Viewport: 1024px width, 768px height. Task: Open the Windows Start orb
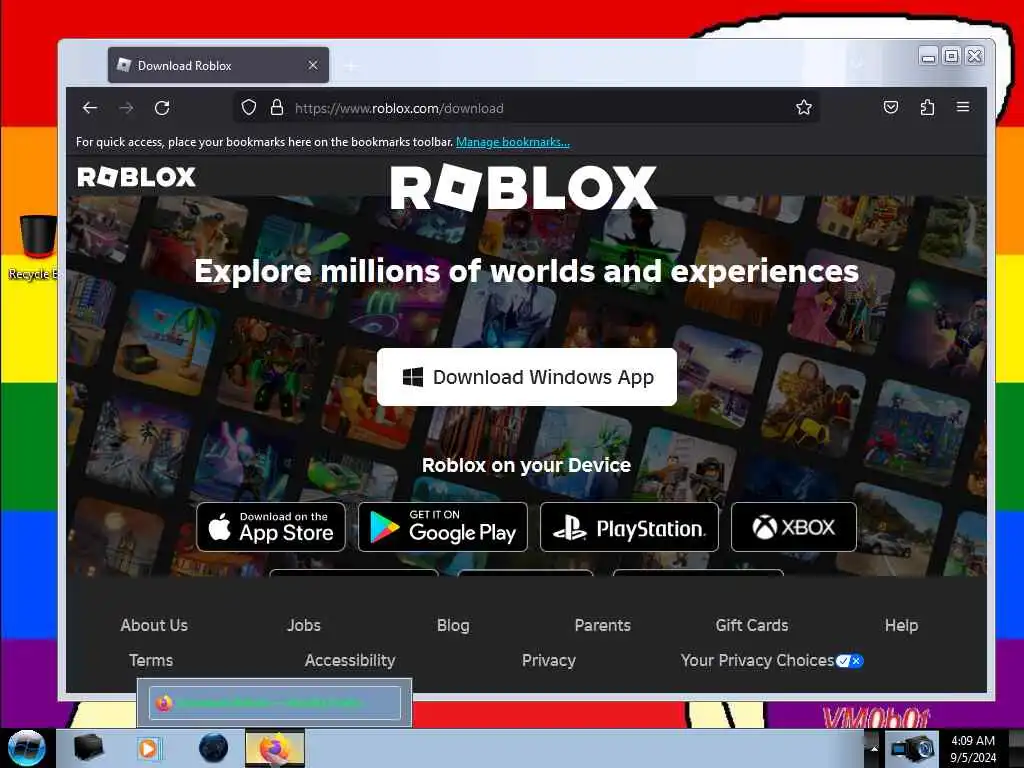pyautogui.click(x=27, y=748)
